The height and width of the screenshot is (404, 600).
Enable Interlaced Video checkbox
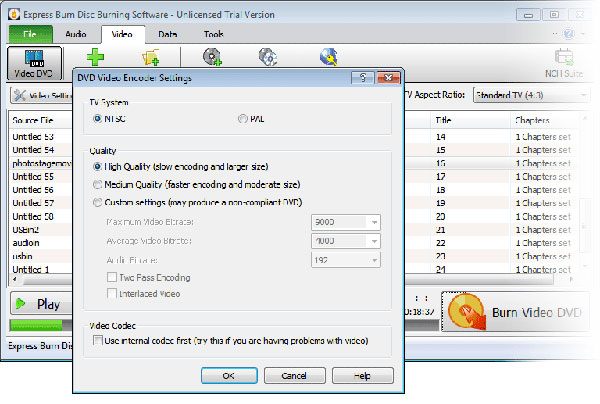pyautogui.click(x=112, y=293)
